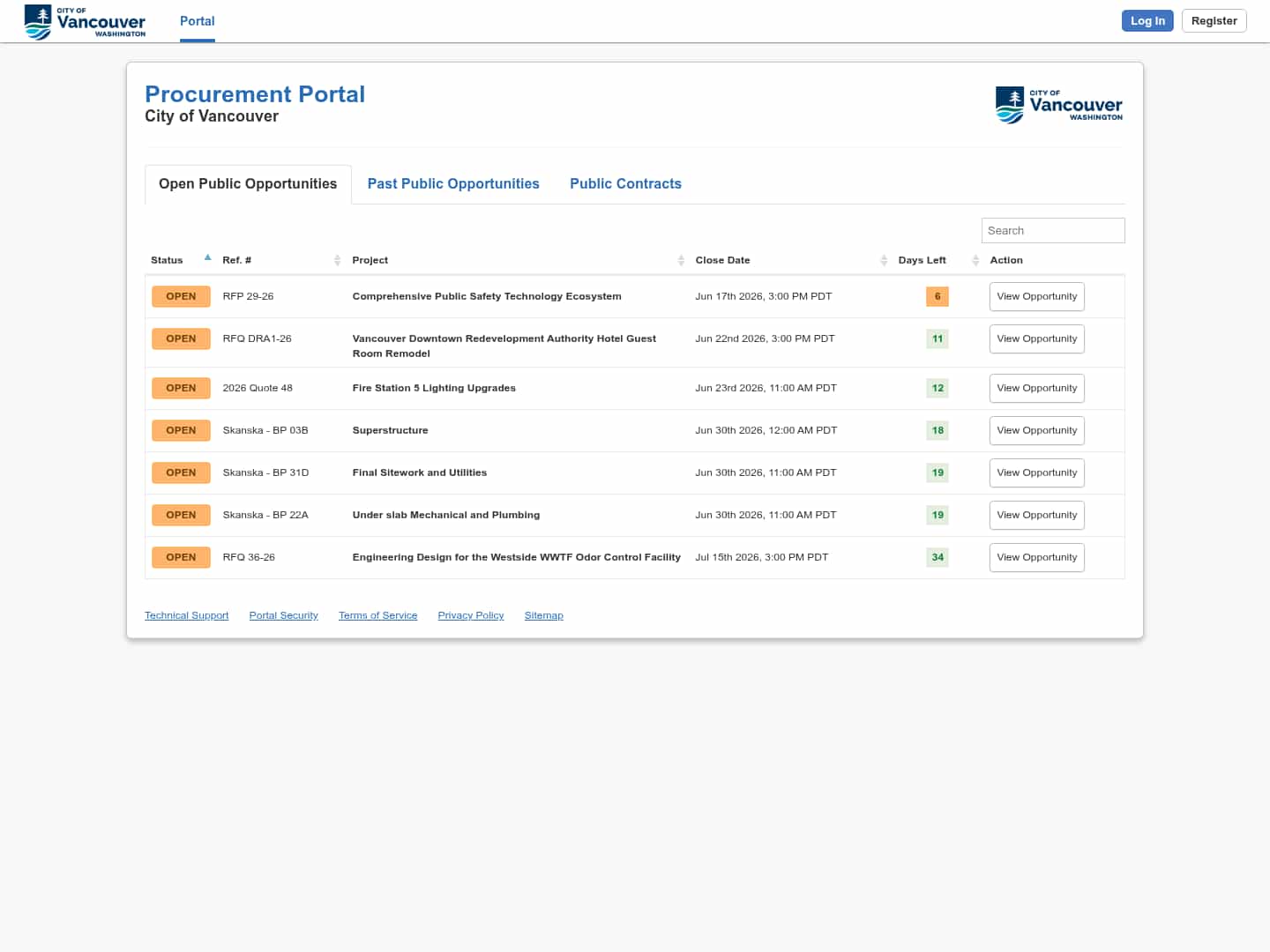The width and height of the screenshot is (1270, 952).
Task: Switch to Past Public Opportunities tab
Action: (453, 183)
